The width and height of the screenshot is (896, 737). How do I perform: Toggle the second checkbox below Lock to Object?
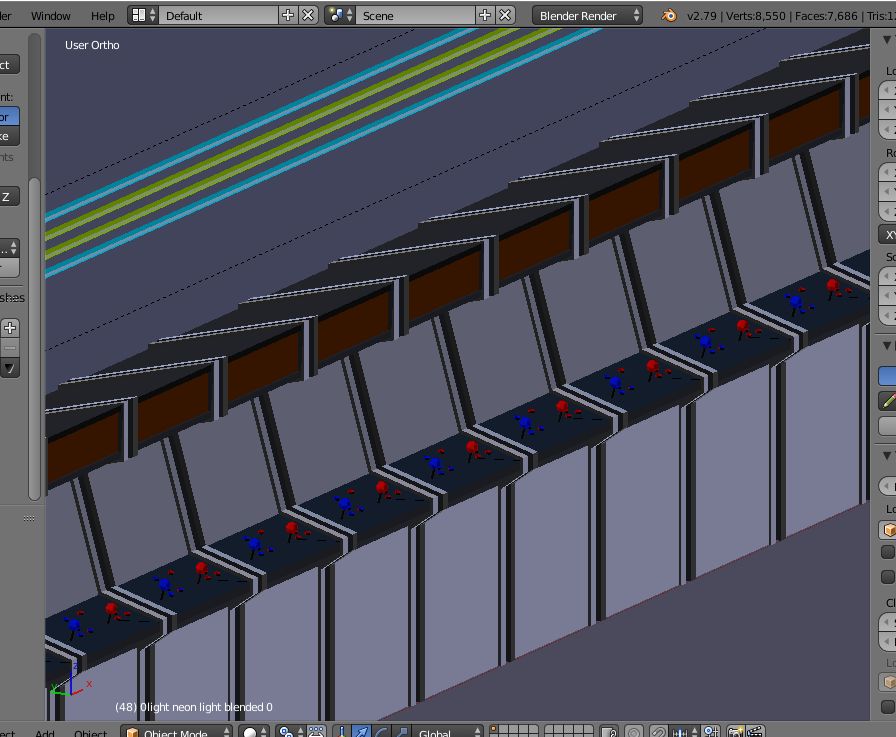click(887, 577)
